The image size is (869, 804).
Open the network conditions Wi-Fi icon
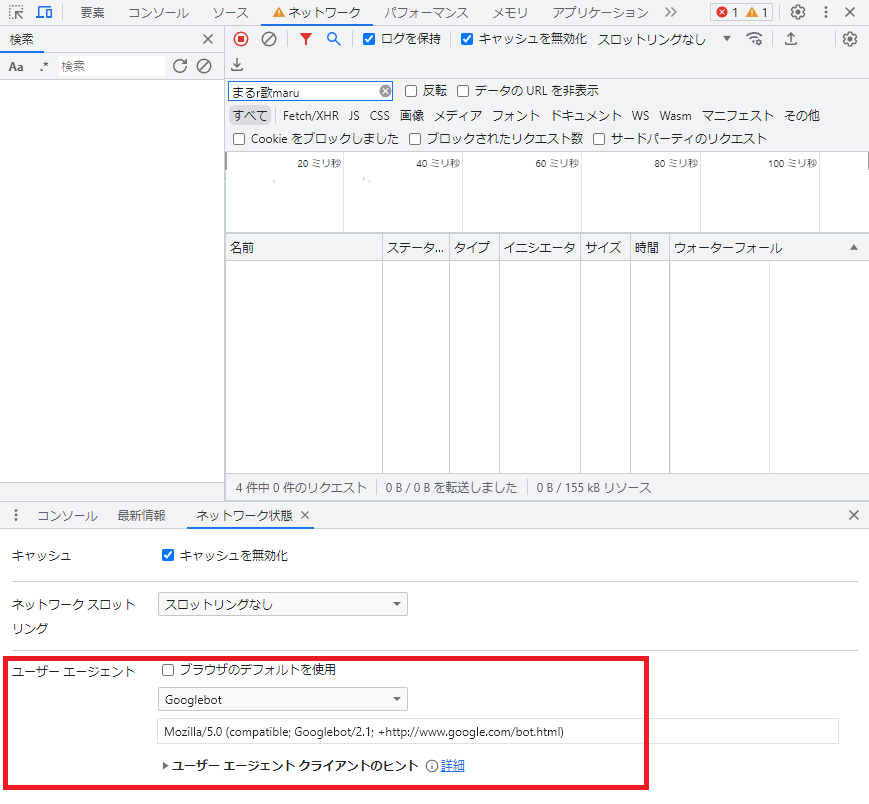755,39
